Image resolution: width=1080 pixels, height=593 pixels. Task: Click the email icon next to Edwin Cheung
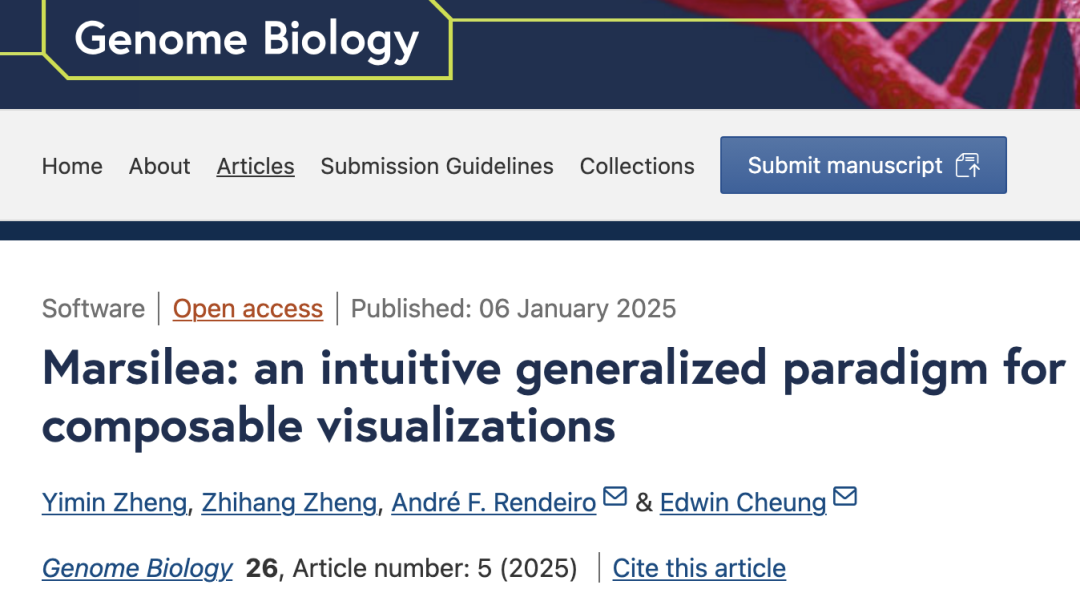844,496
